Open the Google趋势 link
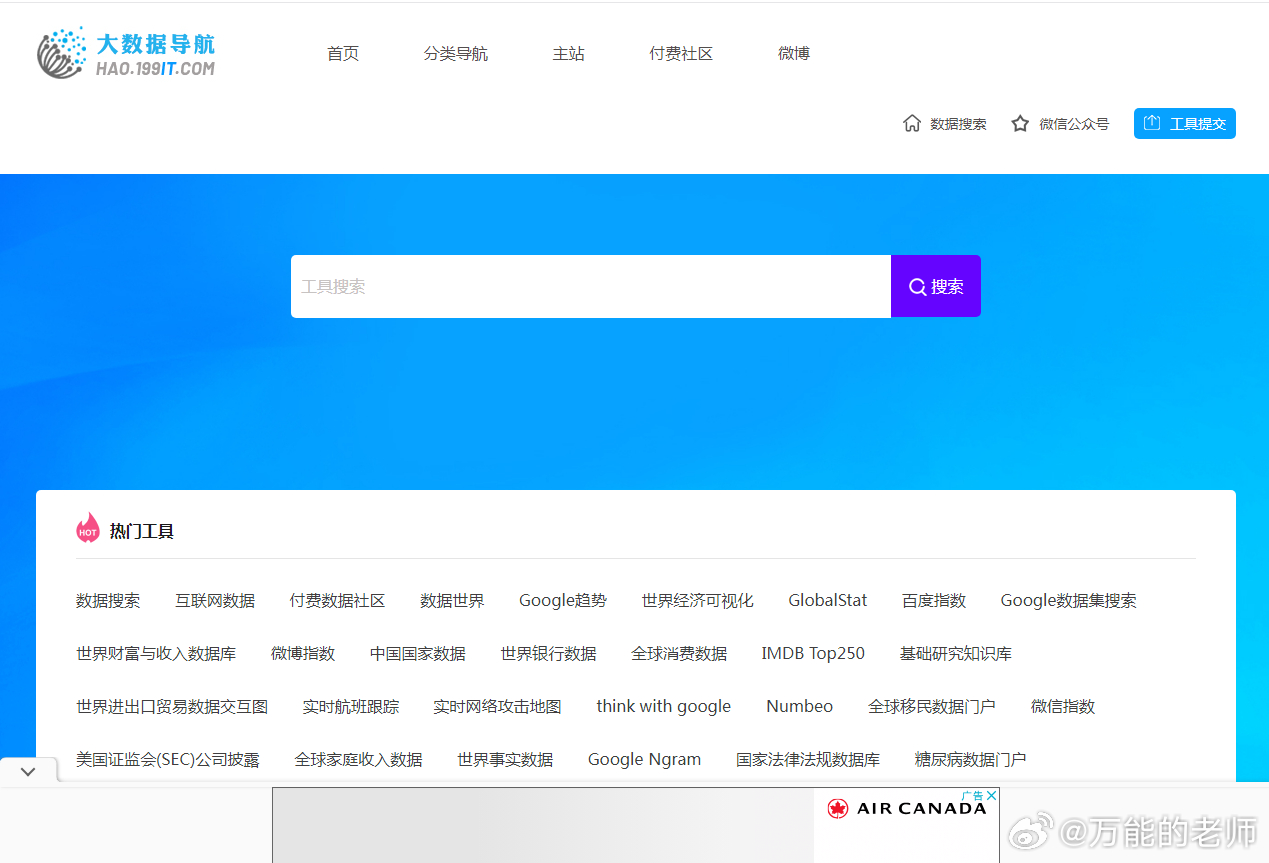1269x863 pixels. point(563,601)
